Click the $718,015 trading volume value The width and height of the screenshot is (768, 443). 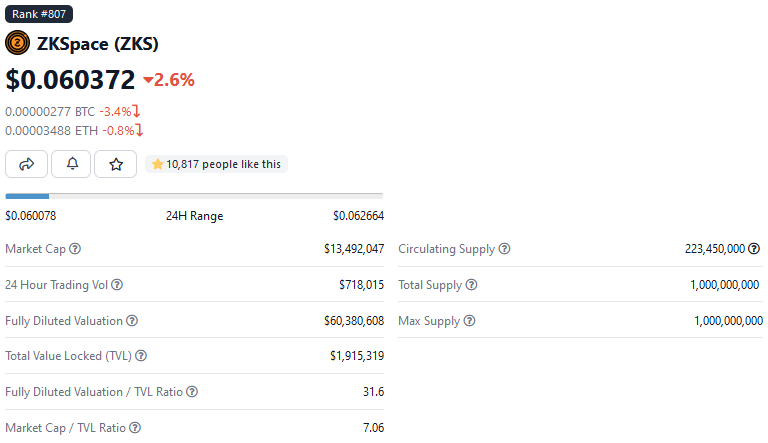361,285
